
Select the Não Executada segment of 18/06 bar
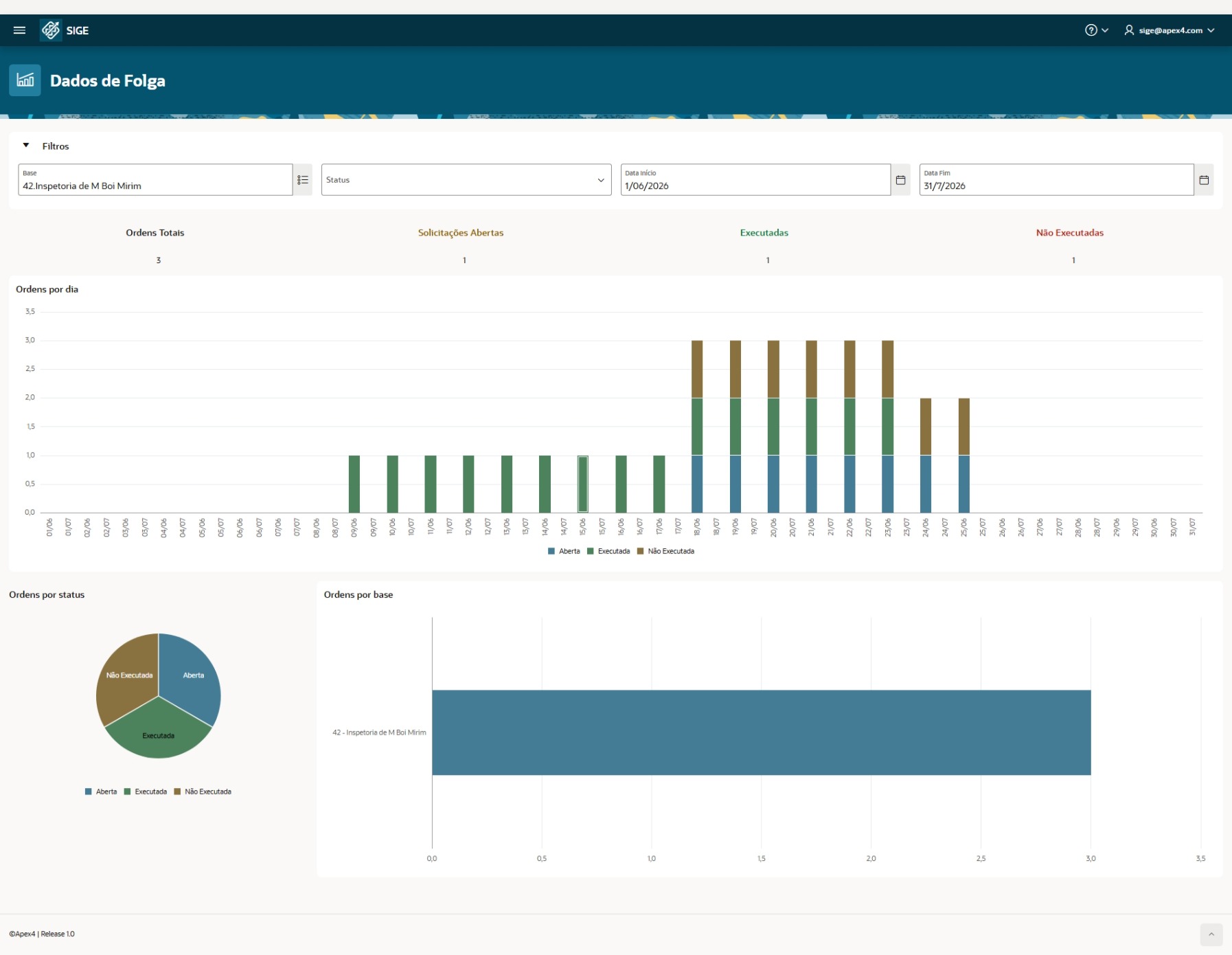point(697,369)
